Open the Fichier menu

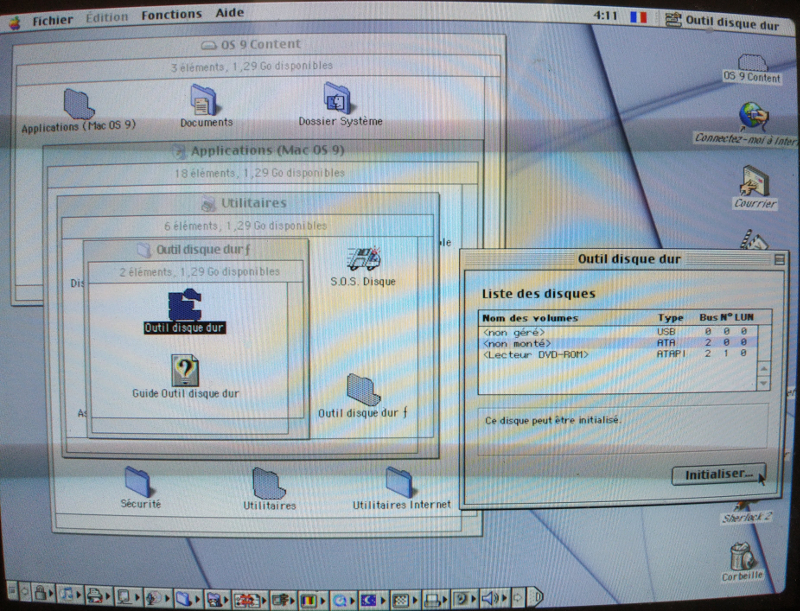point(52,16)
